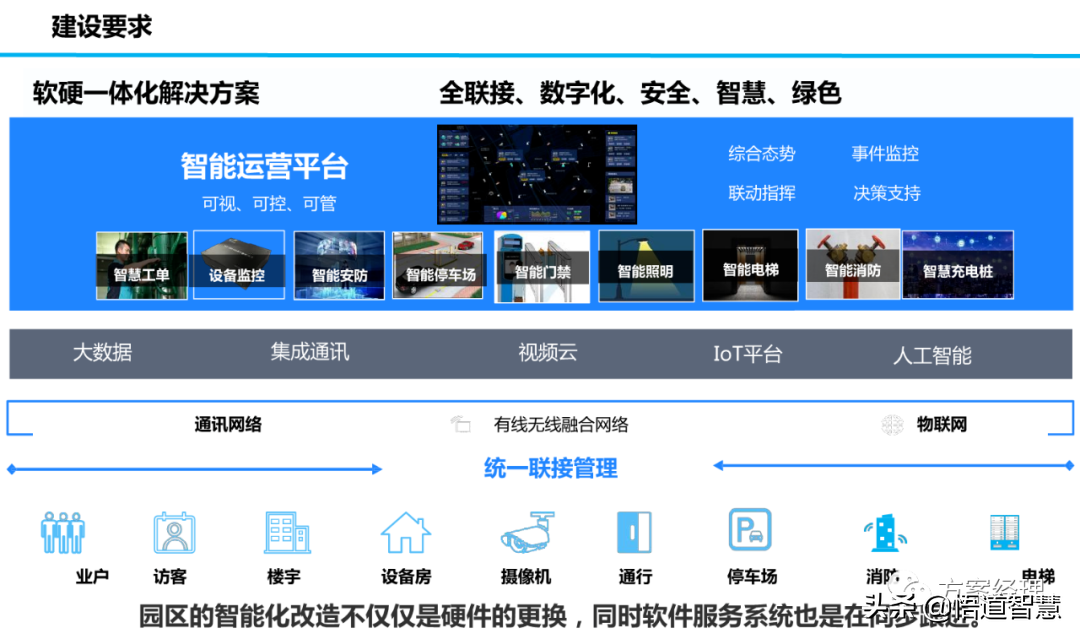
Task: Click the 统一联接管理 blue text
Action: (x=551, y=468)
